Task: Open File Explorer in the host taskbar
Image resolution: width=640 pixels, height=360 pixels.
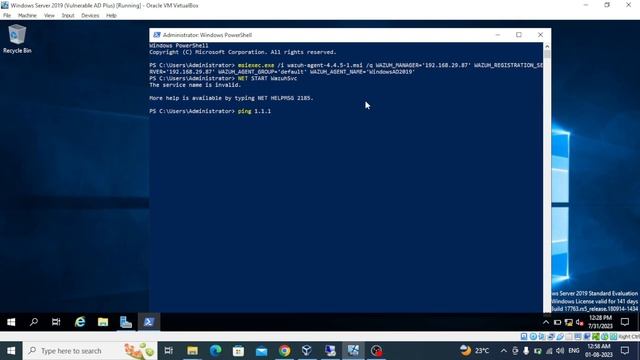Action: point(192,351)
